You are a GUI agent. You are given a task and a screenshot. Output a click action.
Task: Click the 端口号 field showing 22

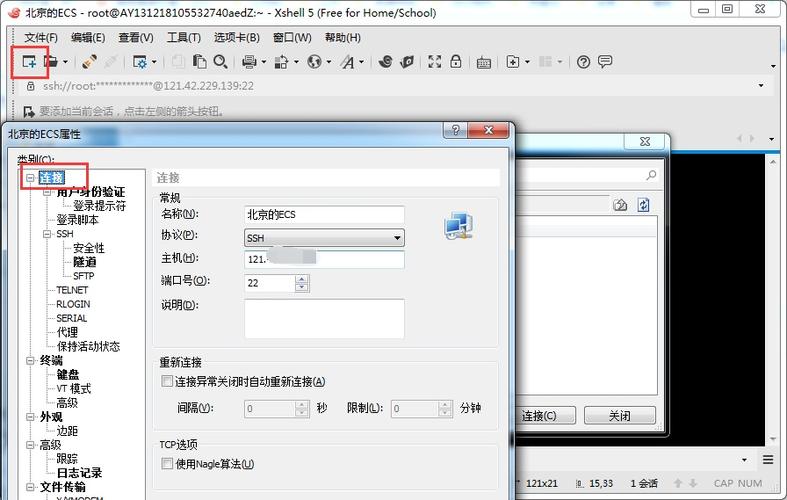pyautogui.click(x=270, y=283)
